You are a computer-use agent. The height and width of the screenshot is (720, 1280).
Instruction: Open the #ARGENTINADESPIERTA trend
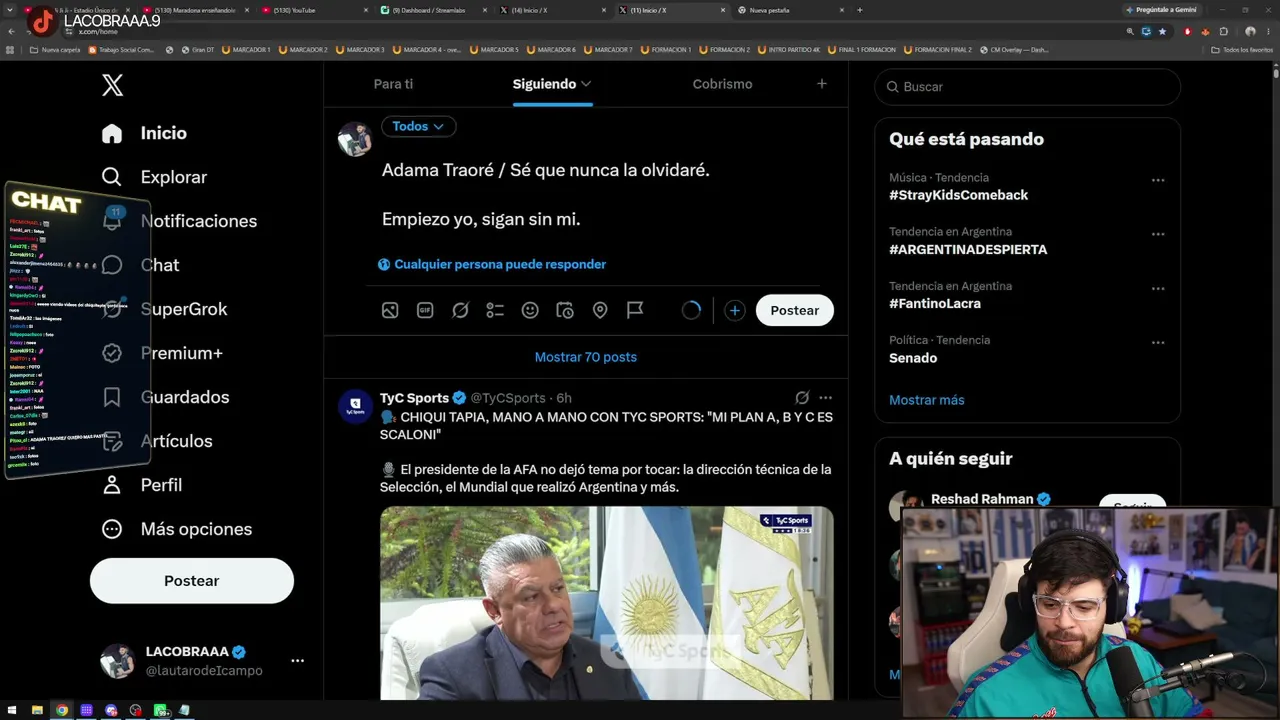[x=968, y=249]
